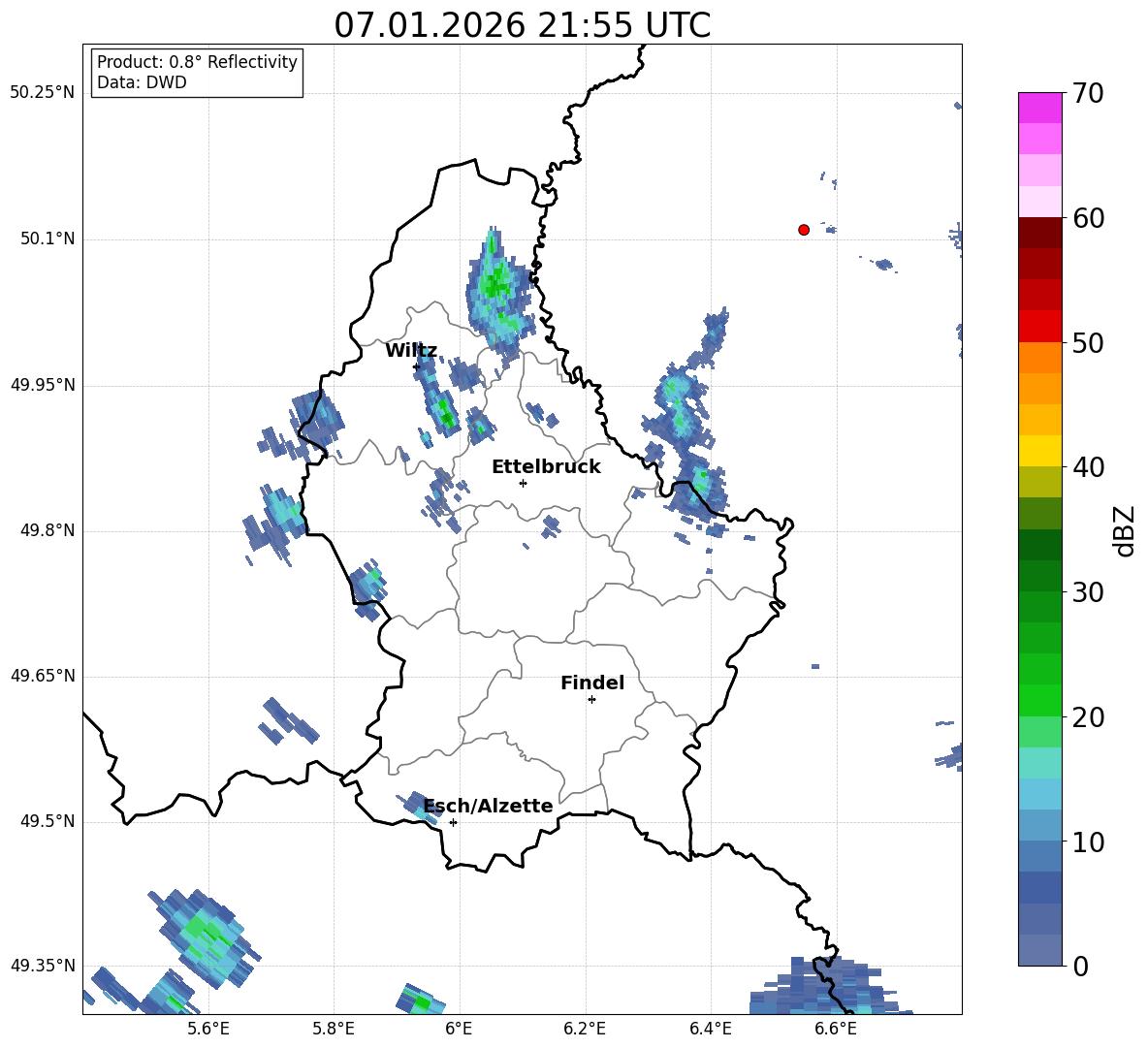This screenshot has height=1048, width=1148.
Task: Click the Esch/Alzette station cross marker
Action: pos(453,822)
